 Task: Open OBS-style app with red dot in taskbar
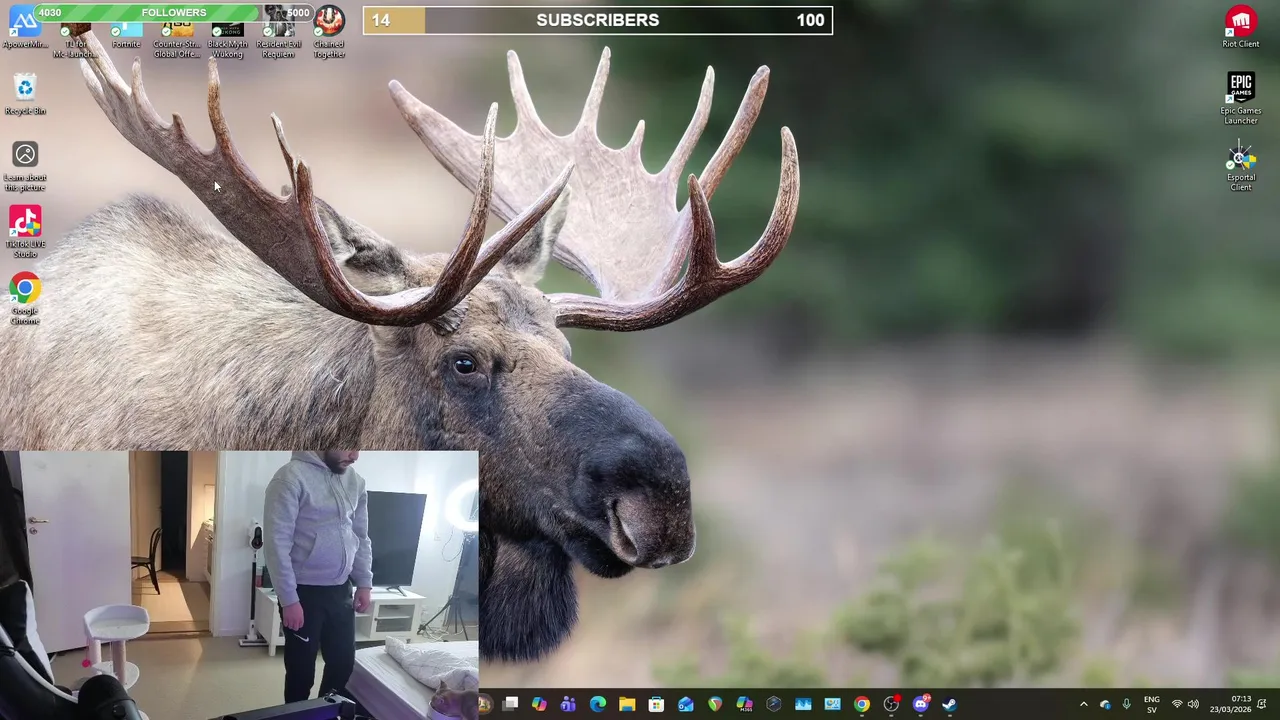[891, 705]
